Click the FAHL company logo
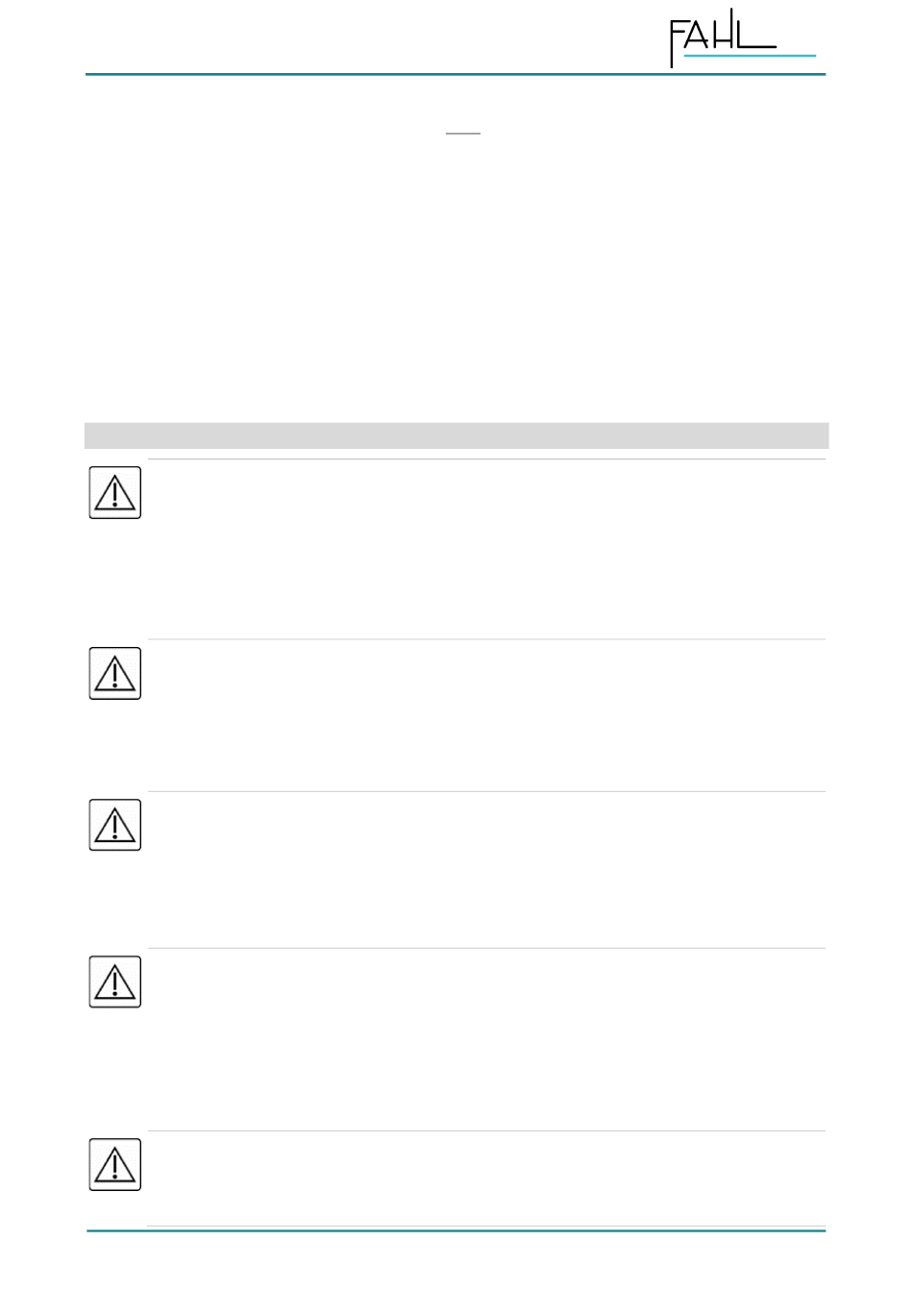 tap(742, 38)
